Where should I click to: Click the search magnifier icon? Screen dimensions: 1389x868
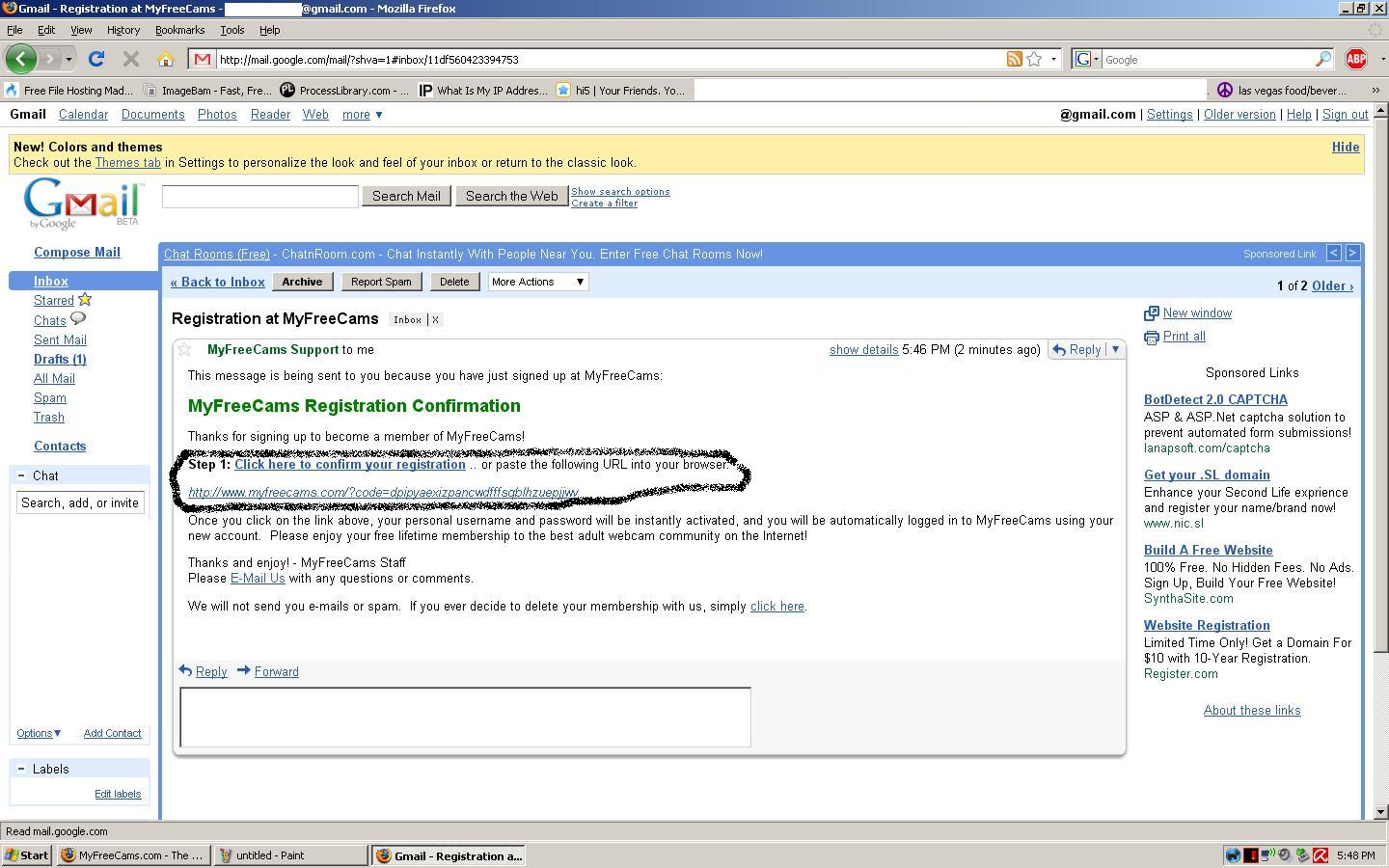coord(1323,59)
